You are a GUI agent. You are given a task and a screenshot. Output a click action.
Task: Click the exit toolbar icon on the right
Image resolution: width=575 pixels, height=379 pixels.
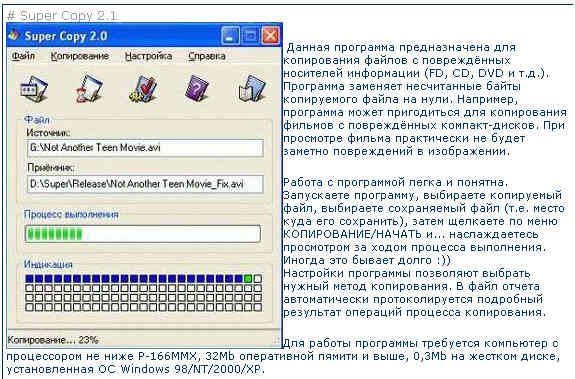(252, 88)
